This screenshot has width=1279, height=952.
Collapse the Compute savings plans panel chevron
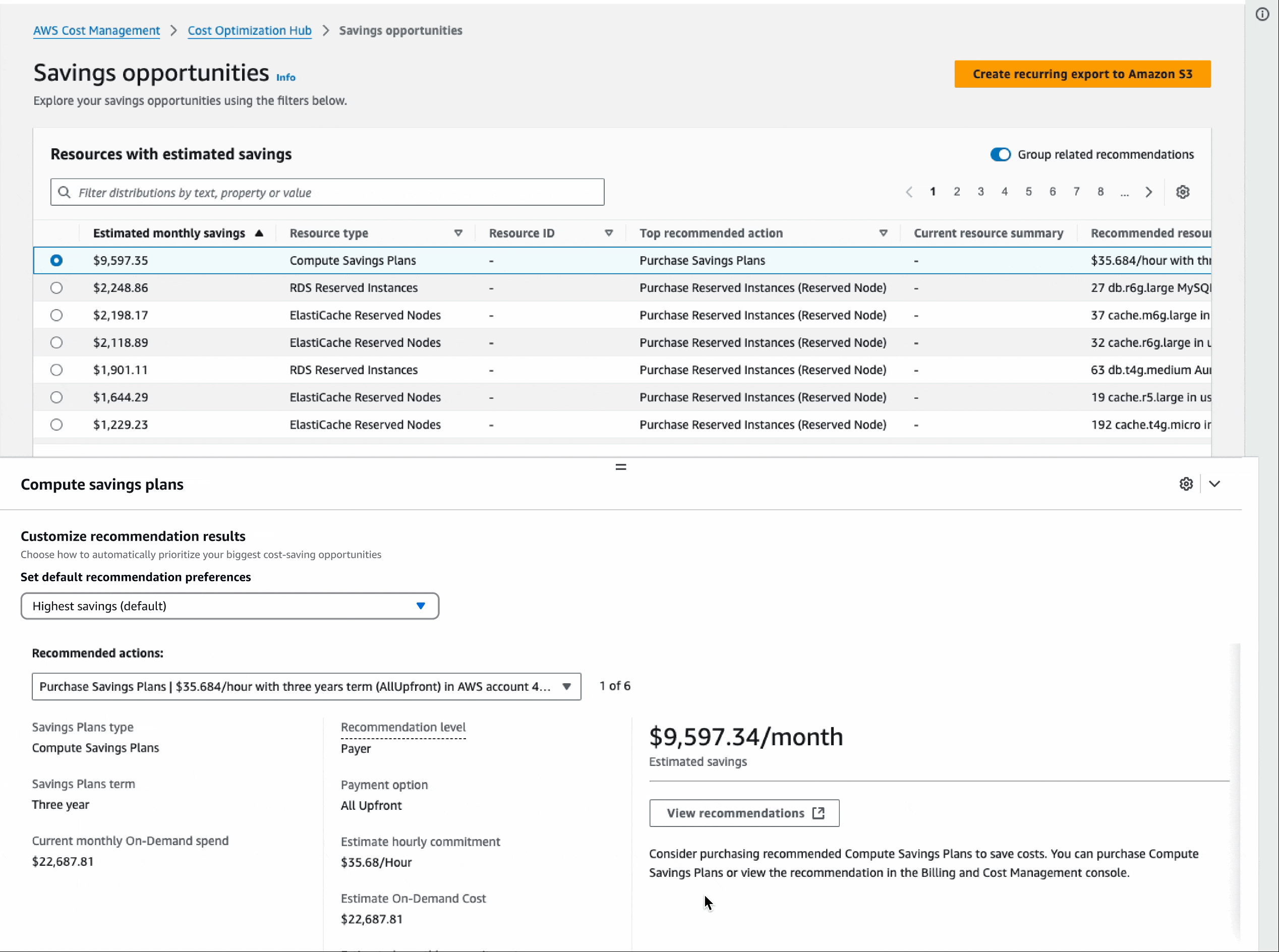point(1214,484)
